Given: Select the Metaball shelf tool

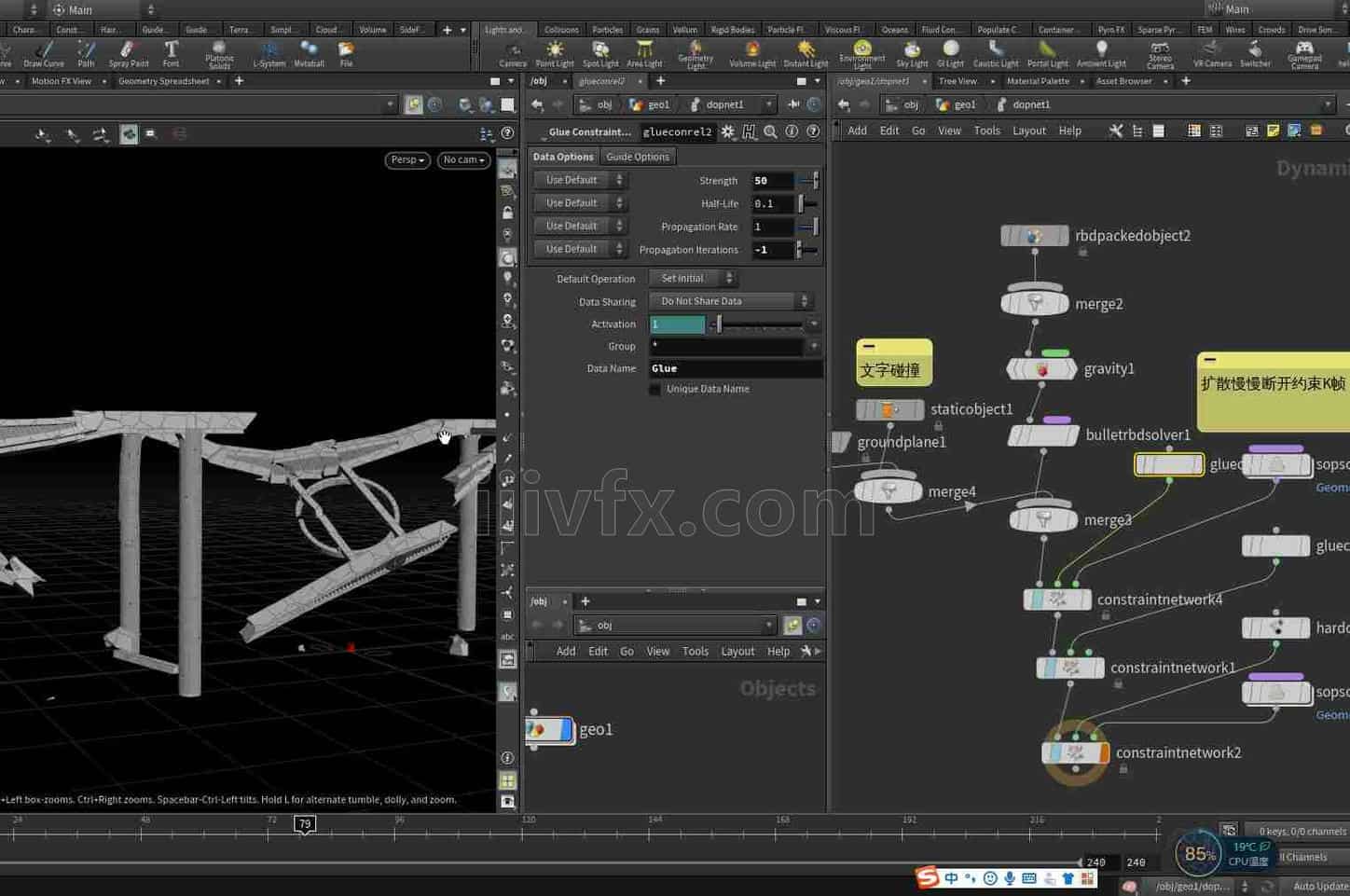Looking at the screenshot, I should (x=309, y=54).
